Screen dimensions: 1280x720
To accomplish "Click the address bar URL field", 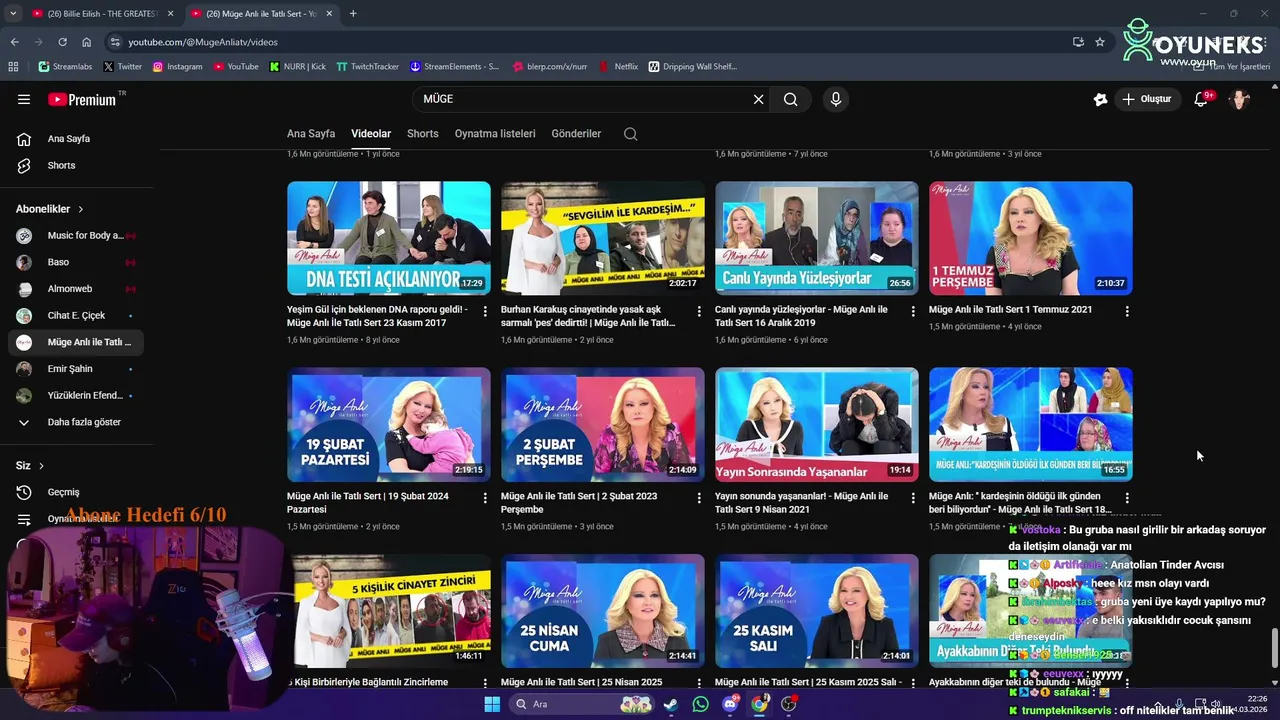I will [x=590, y=42].
